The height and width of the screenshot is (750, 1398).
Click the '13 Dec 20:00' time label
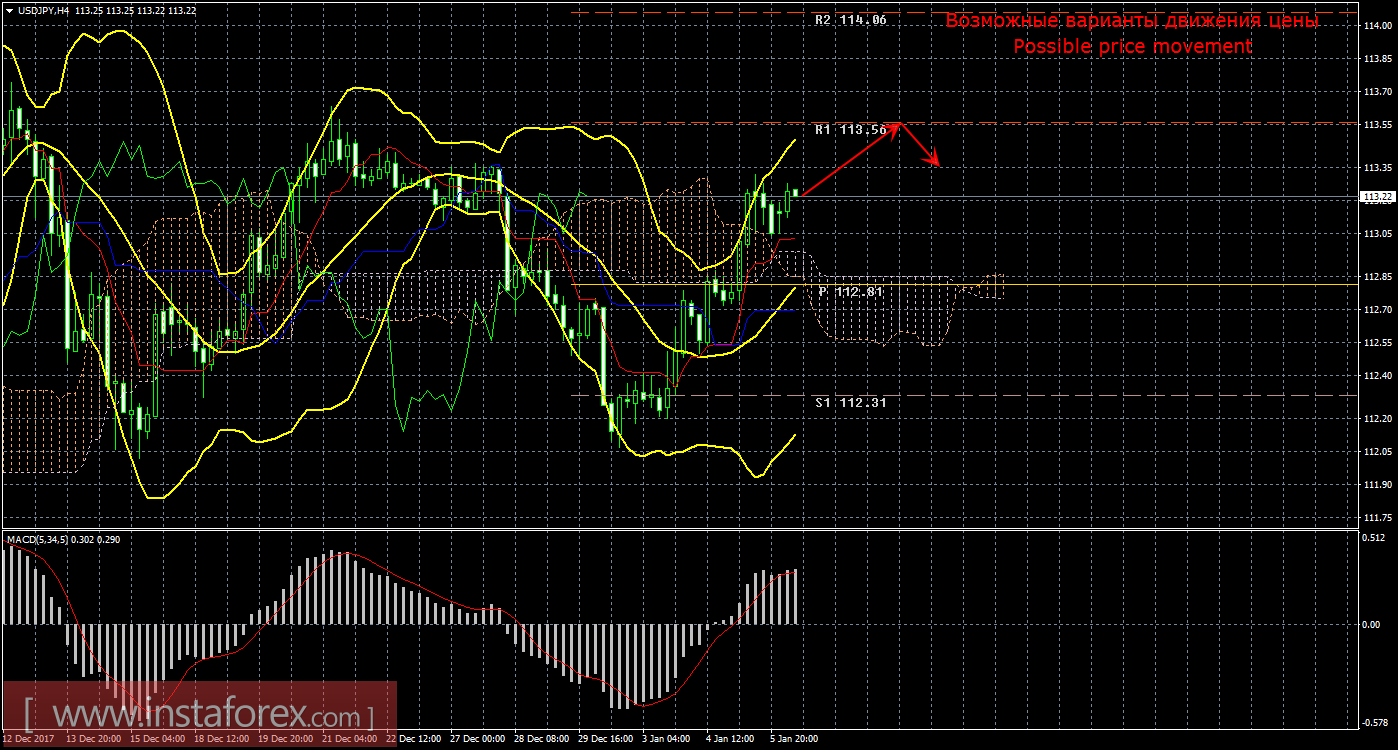[94, 739]
